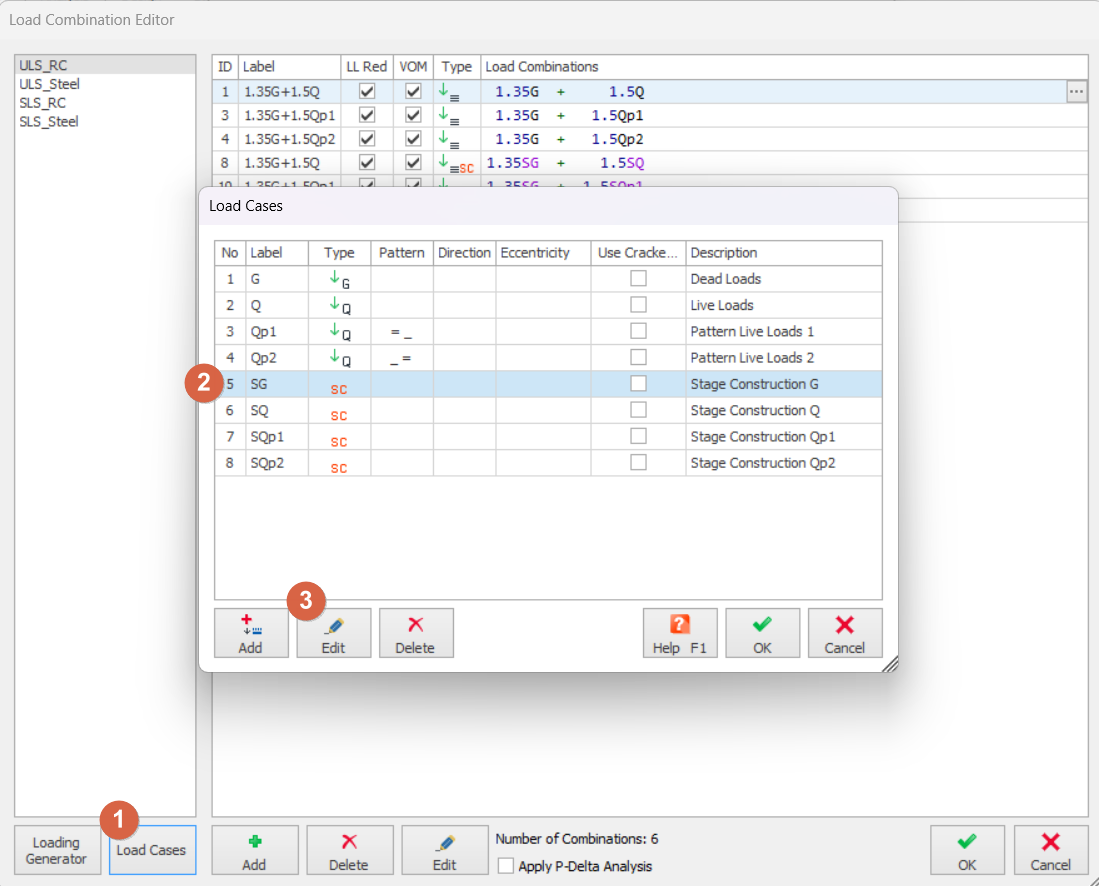Screen dimensions: 1099x886
Task: Click the Edit pencil in Load Cases dialog
Action: tap(333, 633)
